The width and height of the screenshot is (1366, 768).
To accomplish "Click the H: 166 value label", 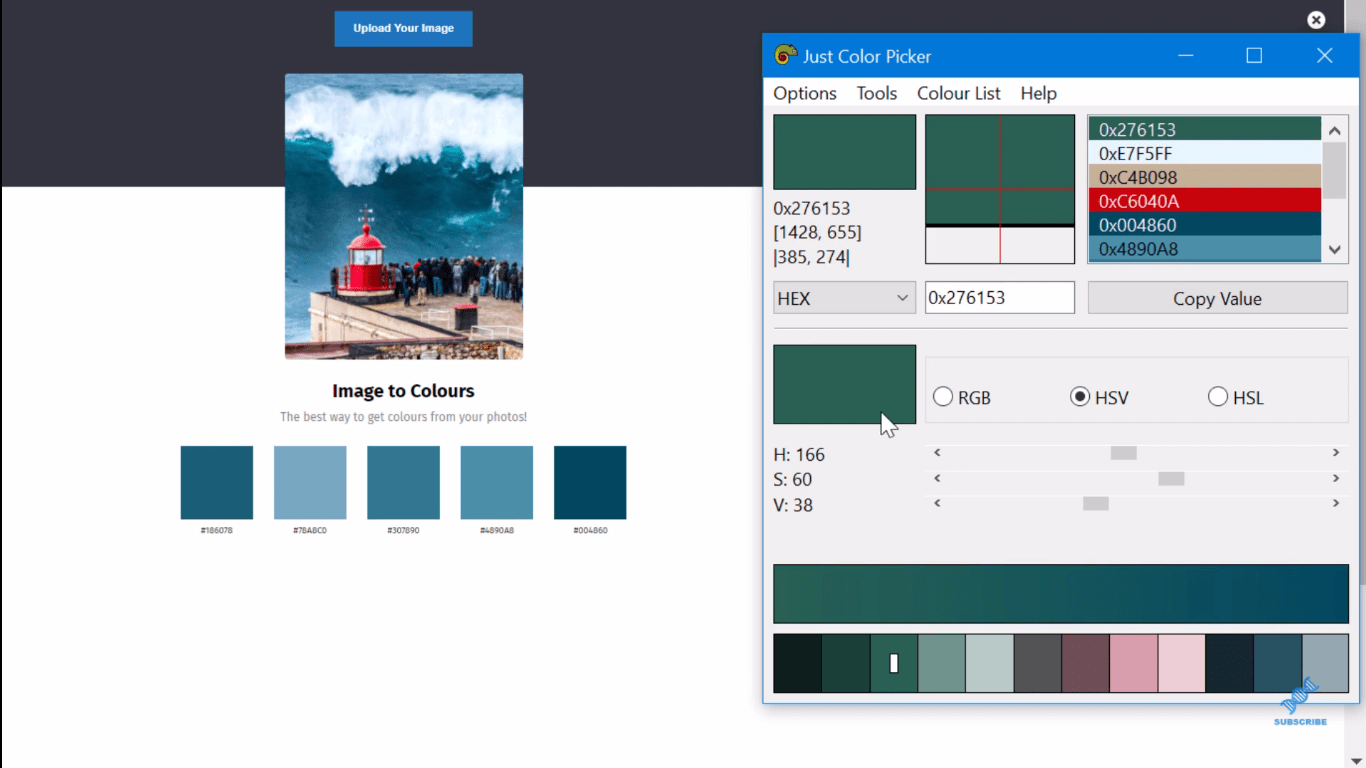I will 799,454.
